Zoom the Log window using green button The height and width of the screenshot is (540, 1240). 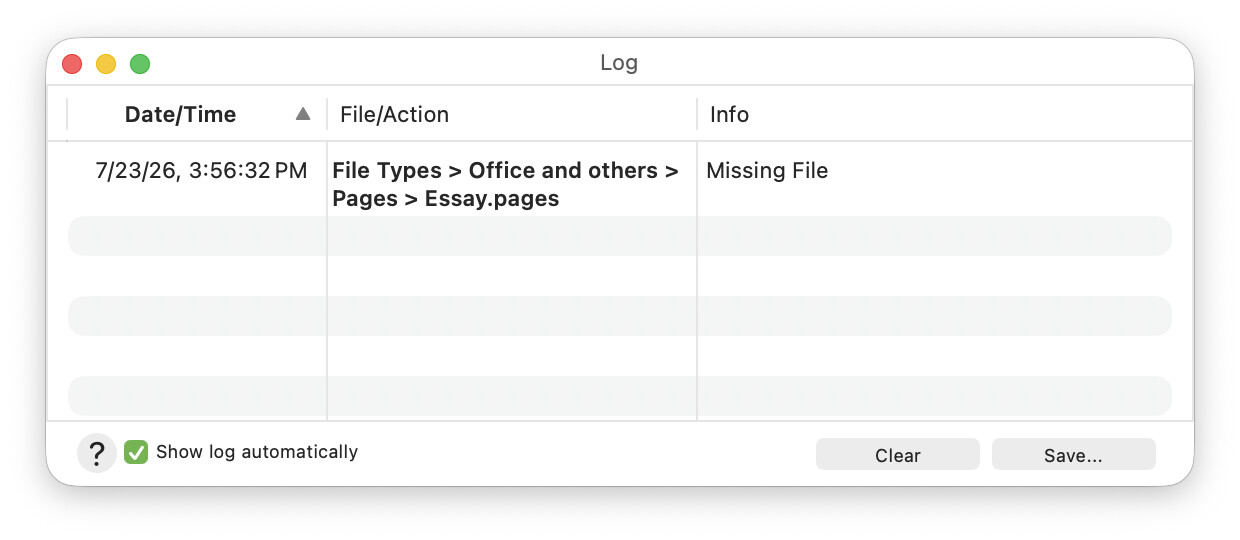140,64
